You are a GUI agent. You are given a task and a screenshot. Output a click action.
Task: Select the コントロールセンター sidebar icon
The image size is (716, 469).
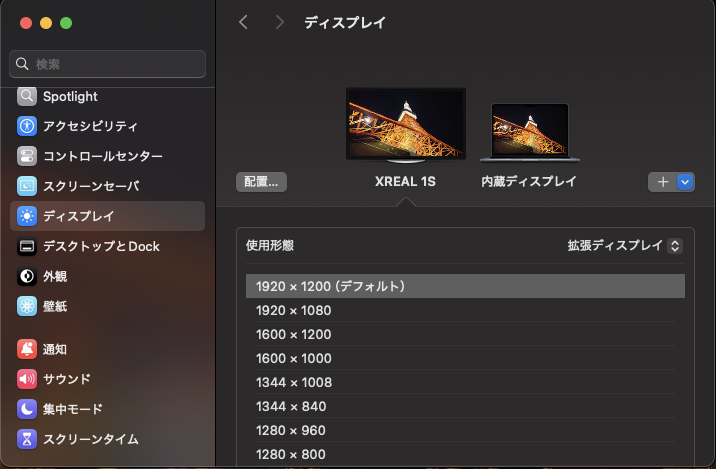click(27, 157)
